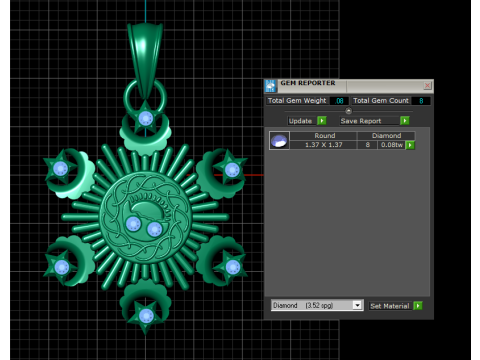Click the green arrow beside Set Material
The height and width of the screenshot is (360, 480).
pyautogui.click(x=418, y=306)
